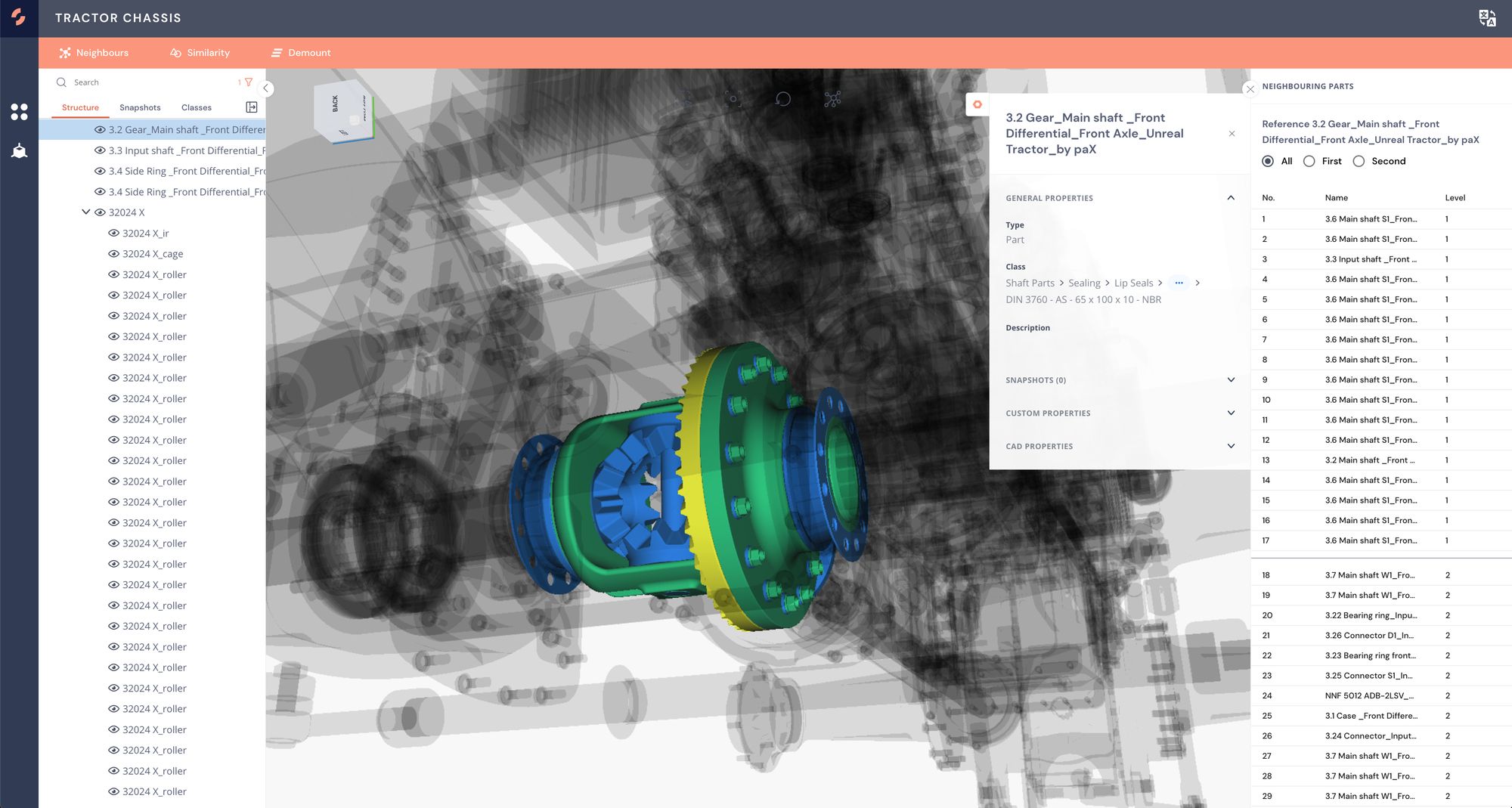Click the filter funnel icon beside Search
1512x808 pixels.
click(249, 82)
